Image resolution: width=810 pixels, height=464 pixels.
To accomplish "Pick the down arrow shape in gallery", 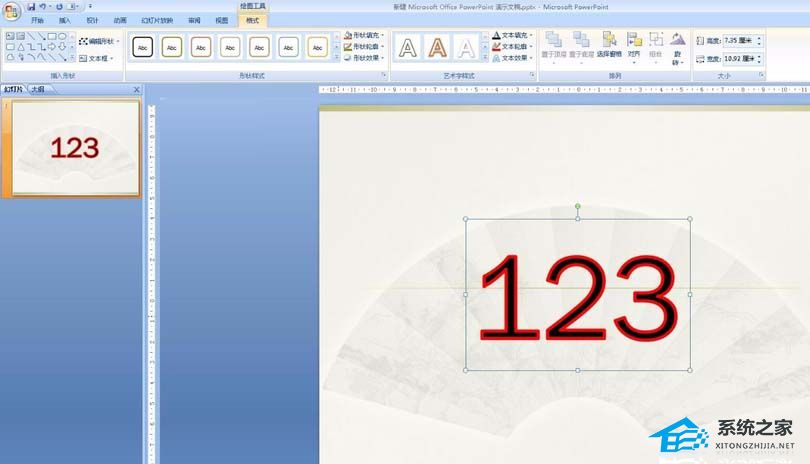I will [x=62, y=47].
